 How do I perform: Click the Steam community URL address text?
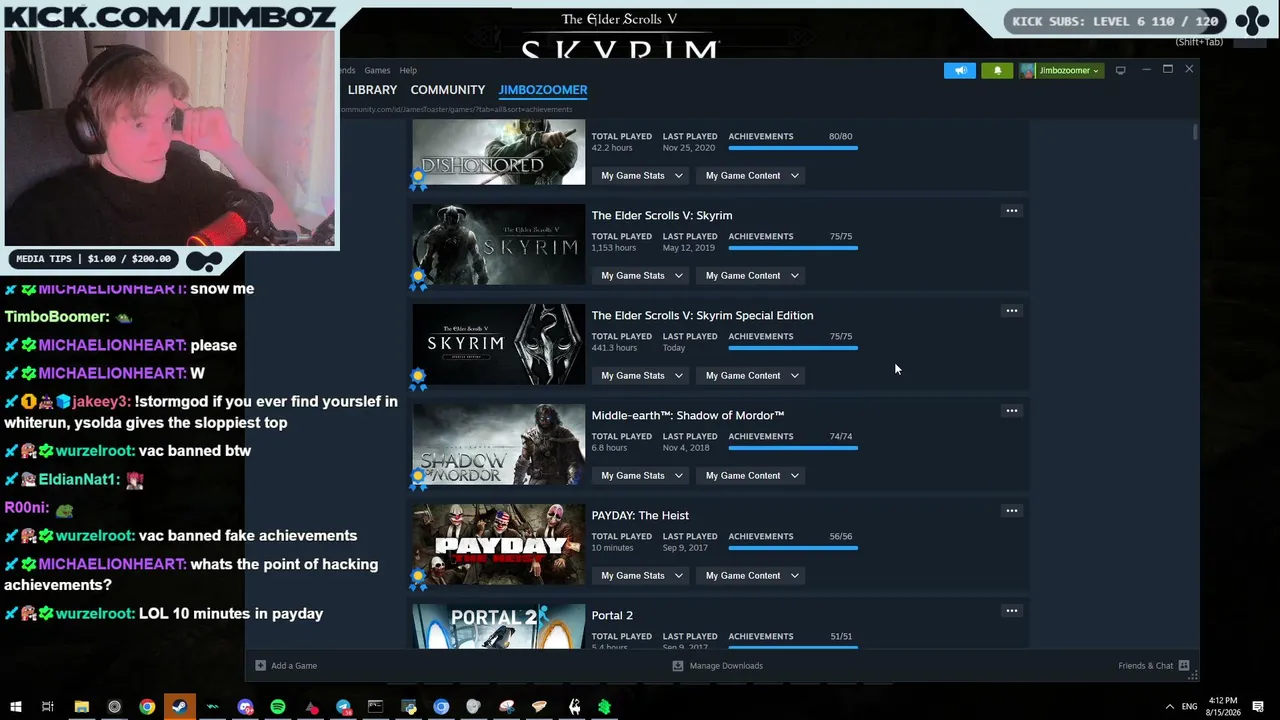(458, 109)
